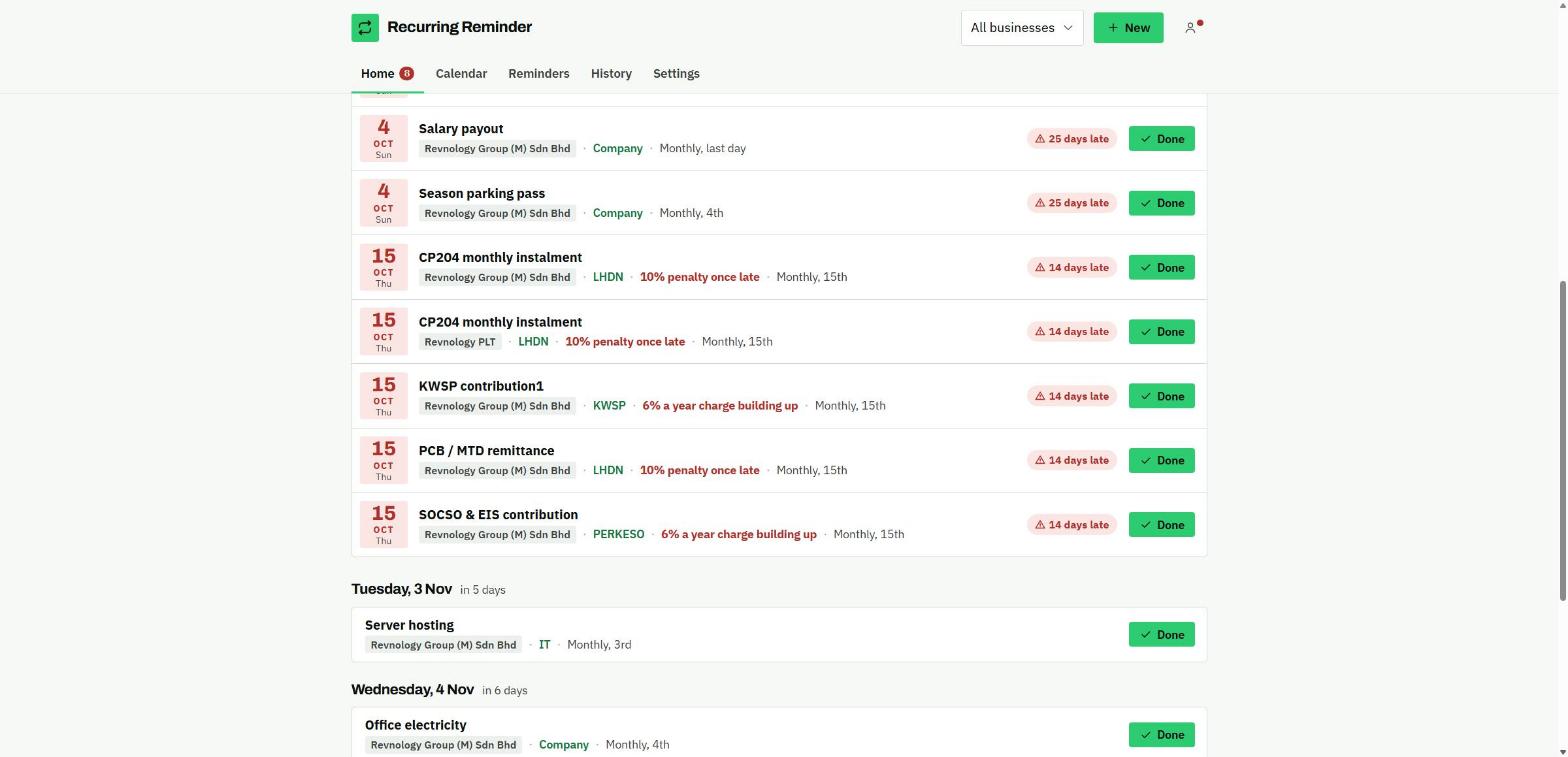Click the Revnology PLT business tag
This screenshot has width=1568, height=757.
460,342
